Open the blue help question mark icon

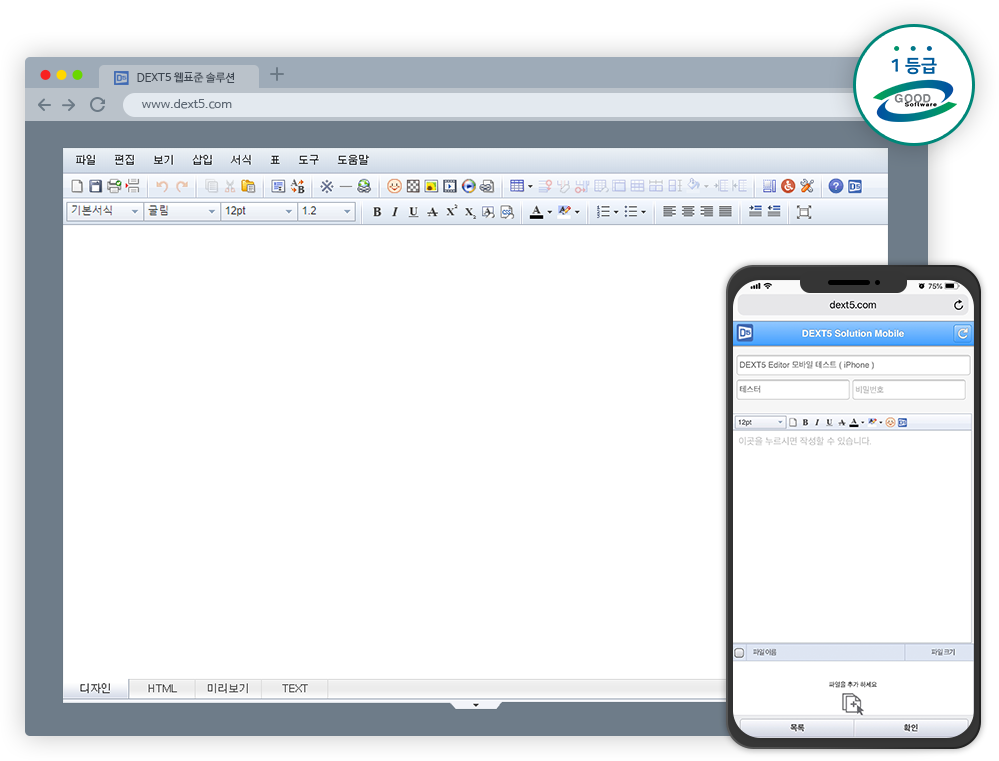[x=836, y=186]
